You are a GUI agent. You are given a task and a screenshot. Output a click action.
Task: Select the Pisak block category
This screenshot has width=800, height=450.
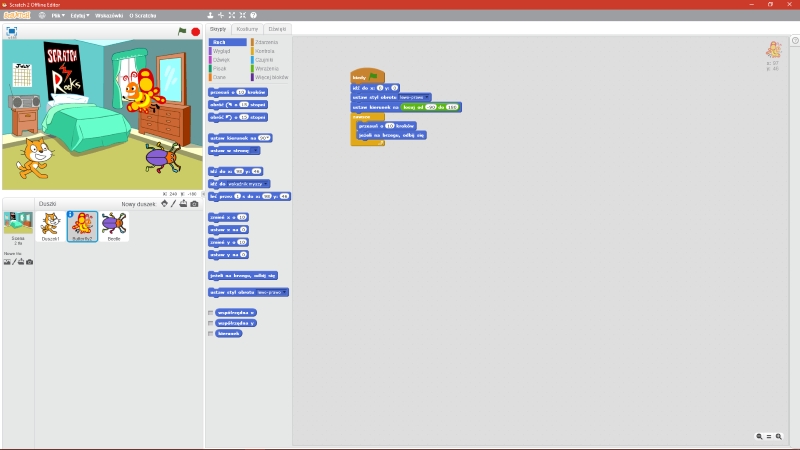219,68
